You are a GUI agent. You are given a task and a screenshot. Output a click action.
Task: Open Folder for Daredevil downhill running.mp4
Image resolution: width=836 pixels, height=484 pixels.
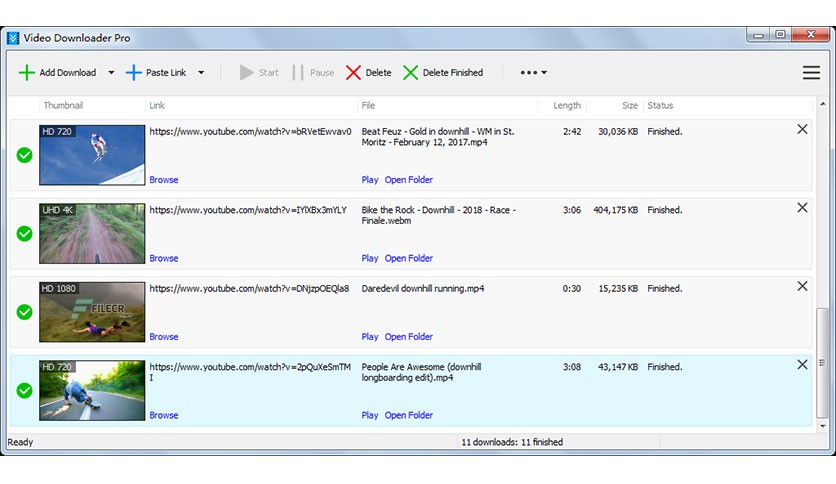[408, 337]
